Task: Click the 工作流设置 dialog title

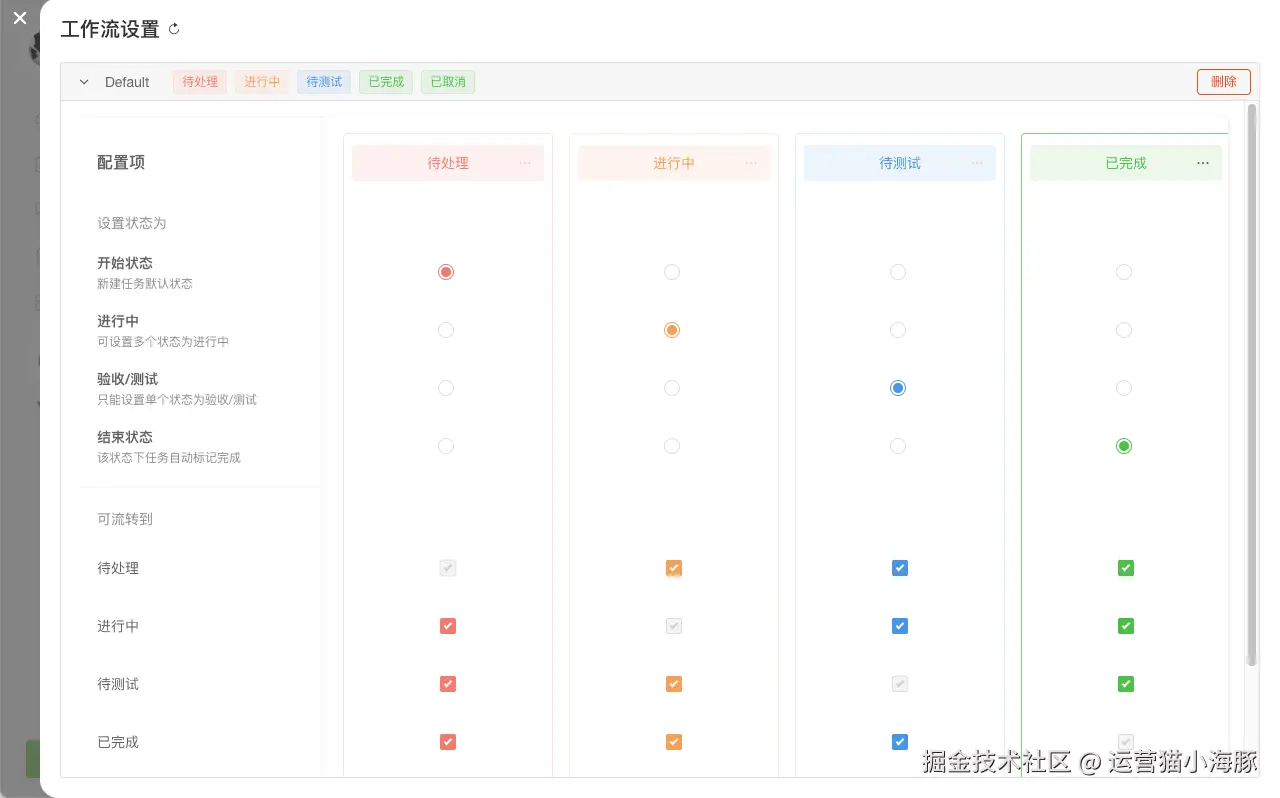Action: (x=110, y=29)
